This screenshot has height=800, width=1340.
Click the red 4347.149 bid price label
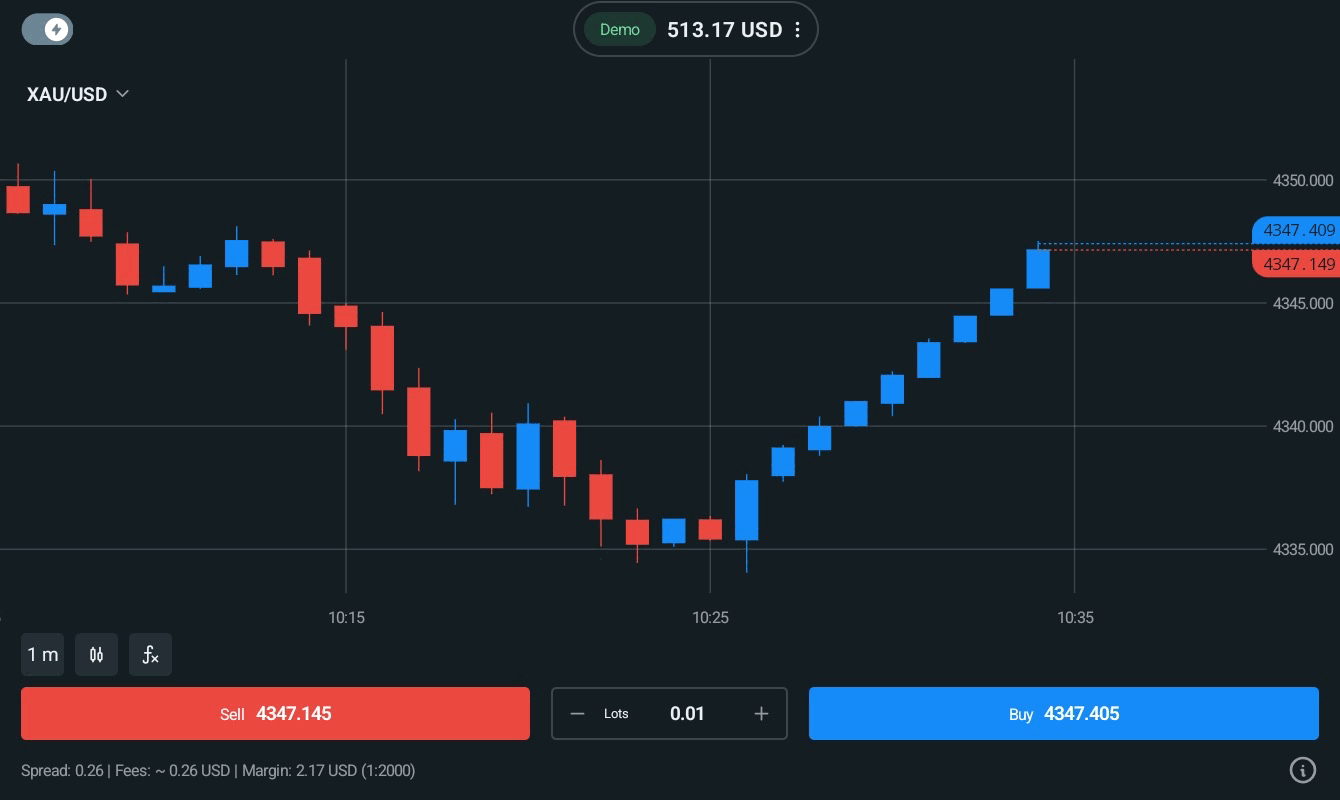(x=1296, y=264)
